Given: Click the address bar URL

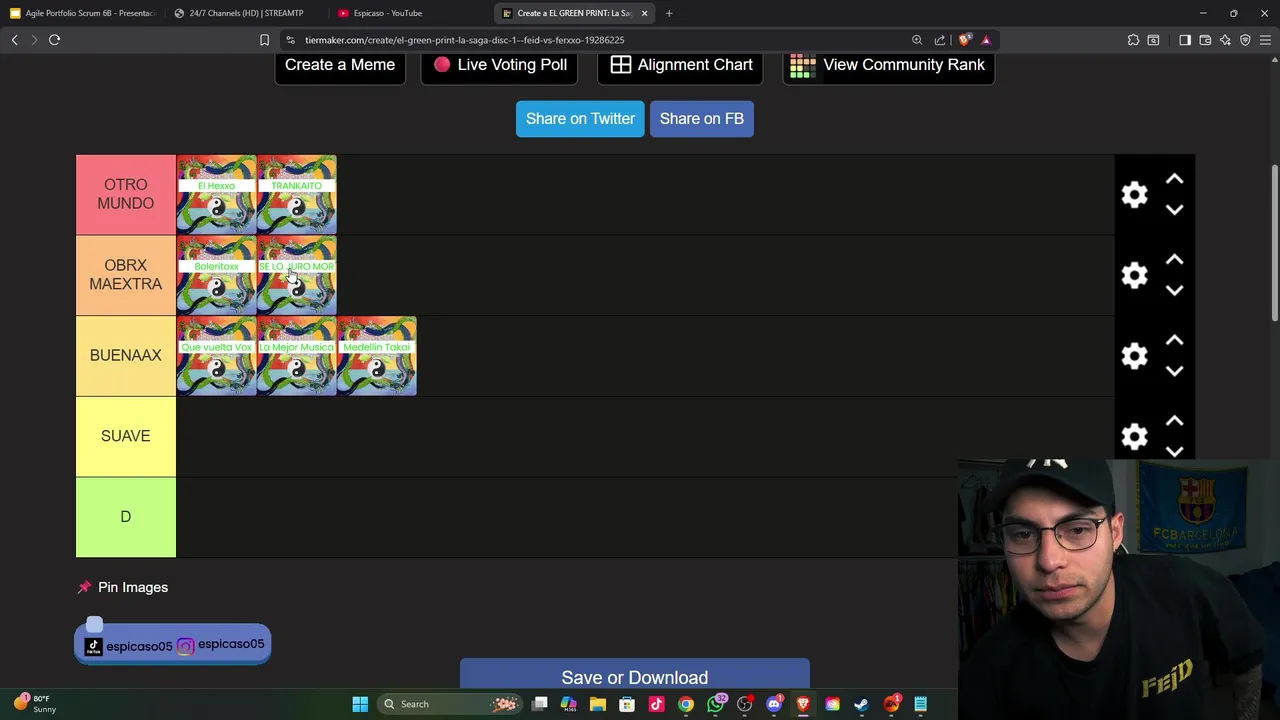Looking at the screenshot, I should point(465,40).
